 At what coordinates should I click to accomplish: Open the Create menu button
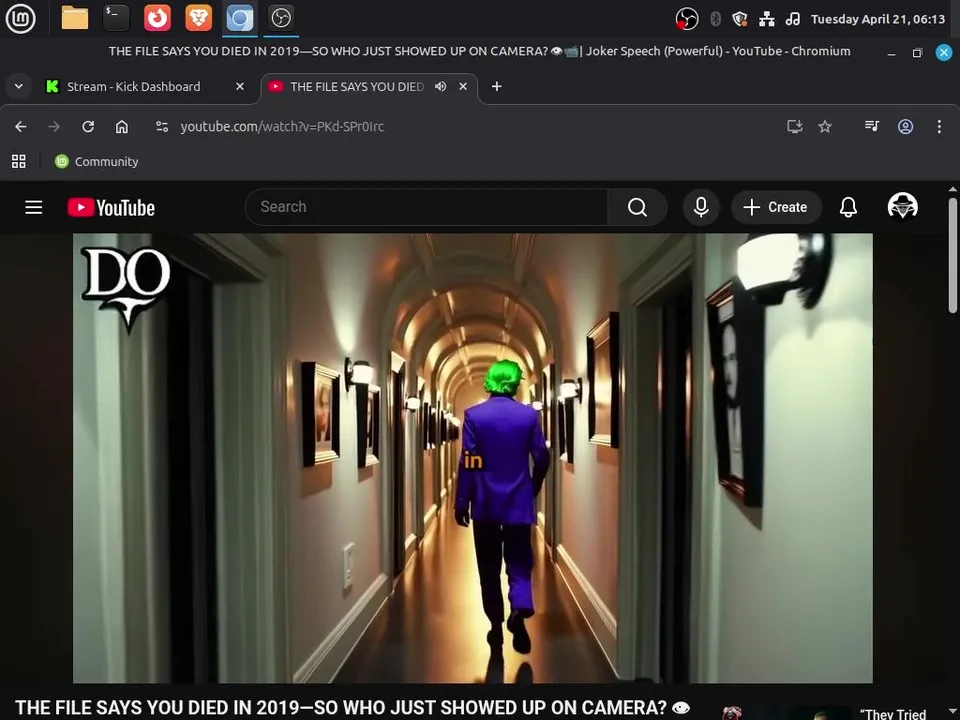click(x=776, y=207)
